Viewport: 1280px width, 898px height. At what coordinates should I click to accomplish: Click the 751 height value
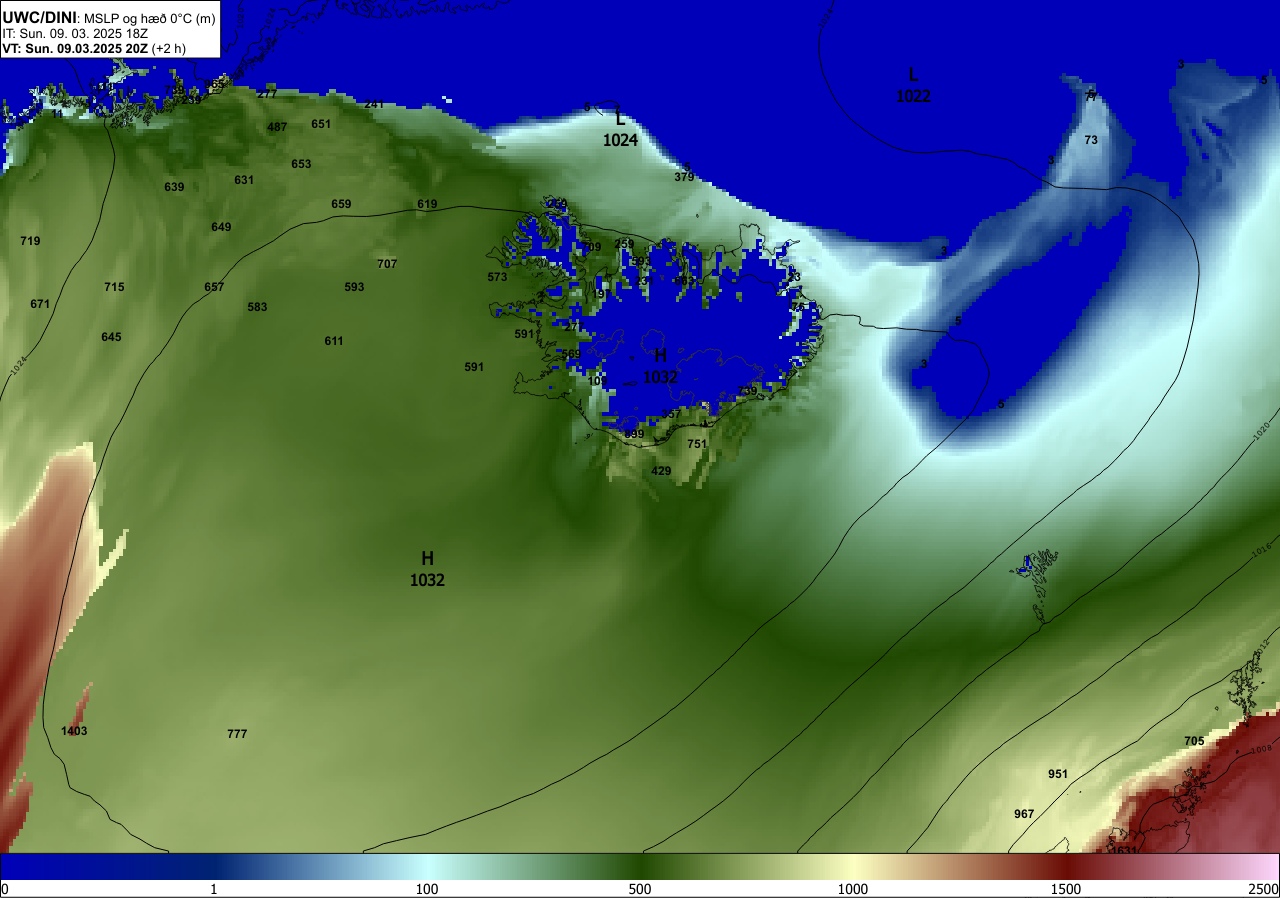tap(697, 444)
